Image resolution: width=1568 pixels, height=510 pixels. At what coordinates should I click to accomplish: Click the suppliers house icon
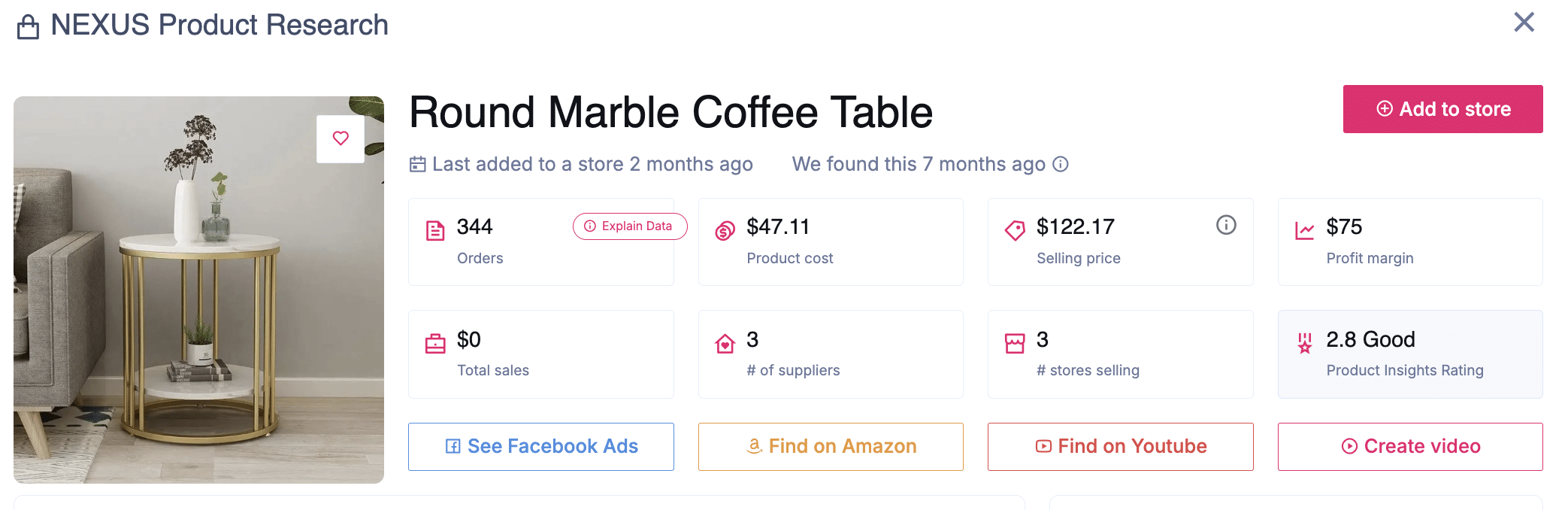pyautogui.click(x=725, y=344)
